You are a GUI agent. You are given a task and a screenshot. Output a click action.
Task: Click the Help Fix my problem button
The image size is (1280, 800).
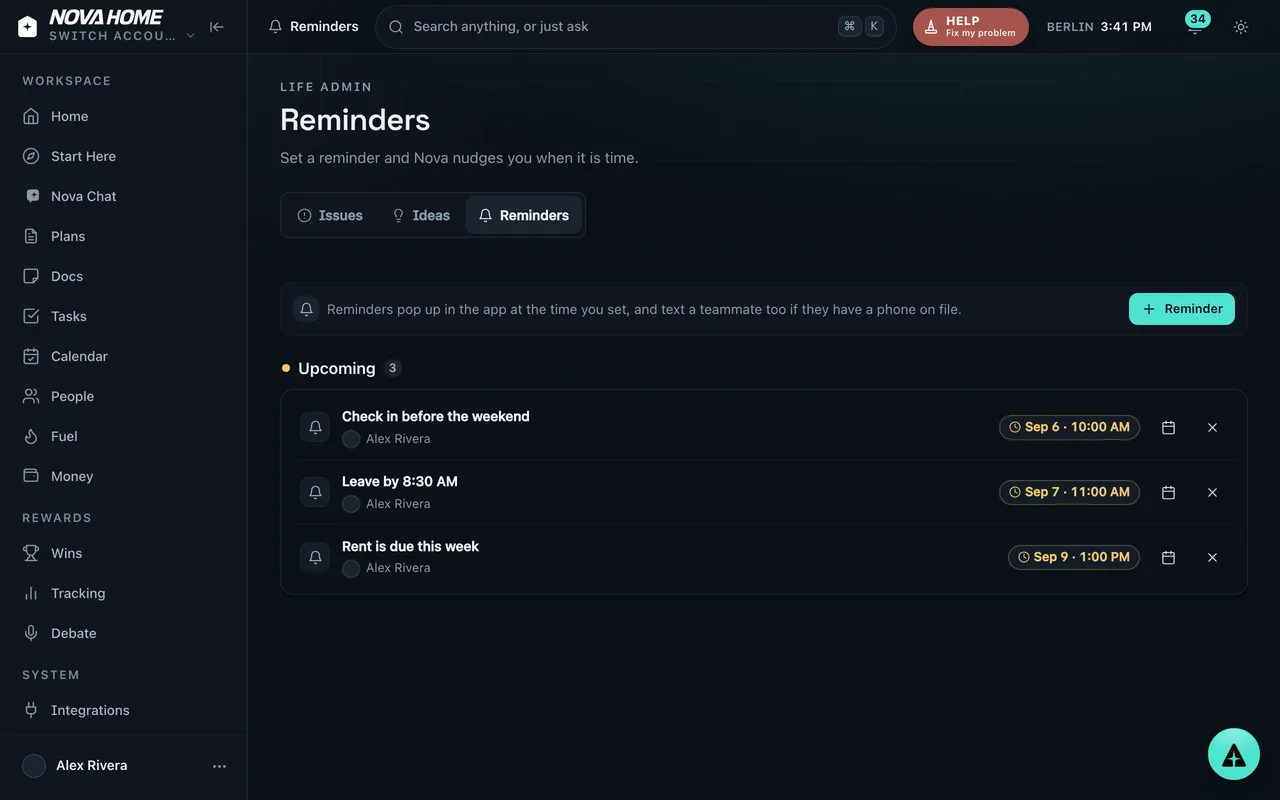[x=971, y=27]
